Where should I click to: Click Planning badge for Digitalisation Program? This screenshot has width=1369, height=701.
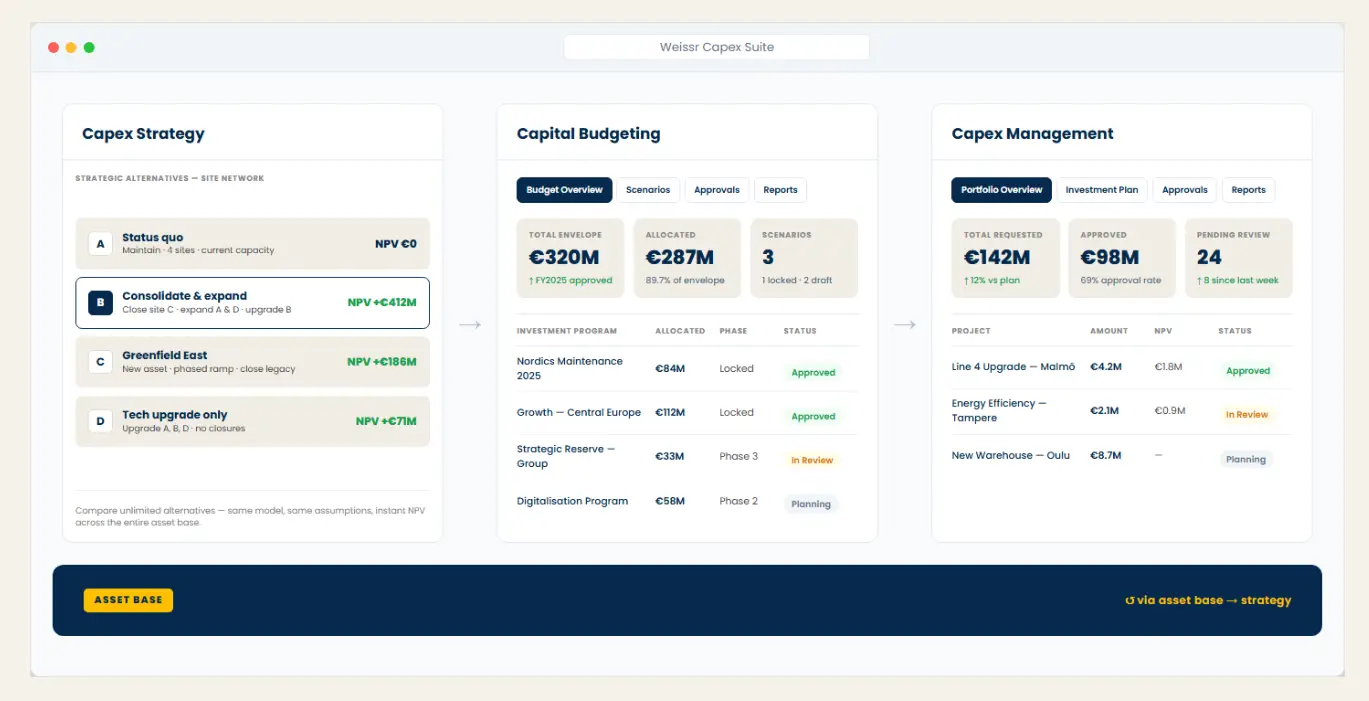811,504
